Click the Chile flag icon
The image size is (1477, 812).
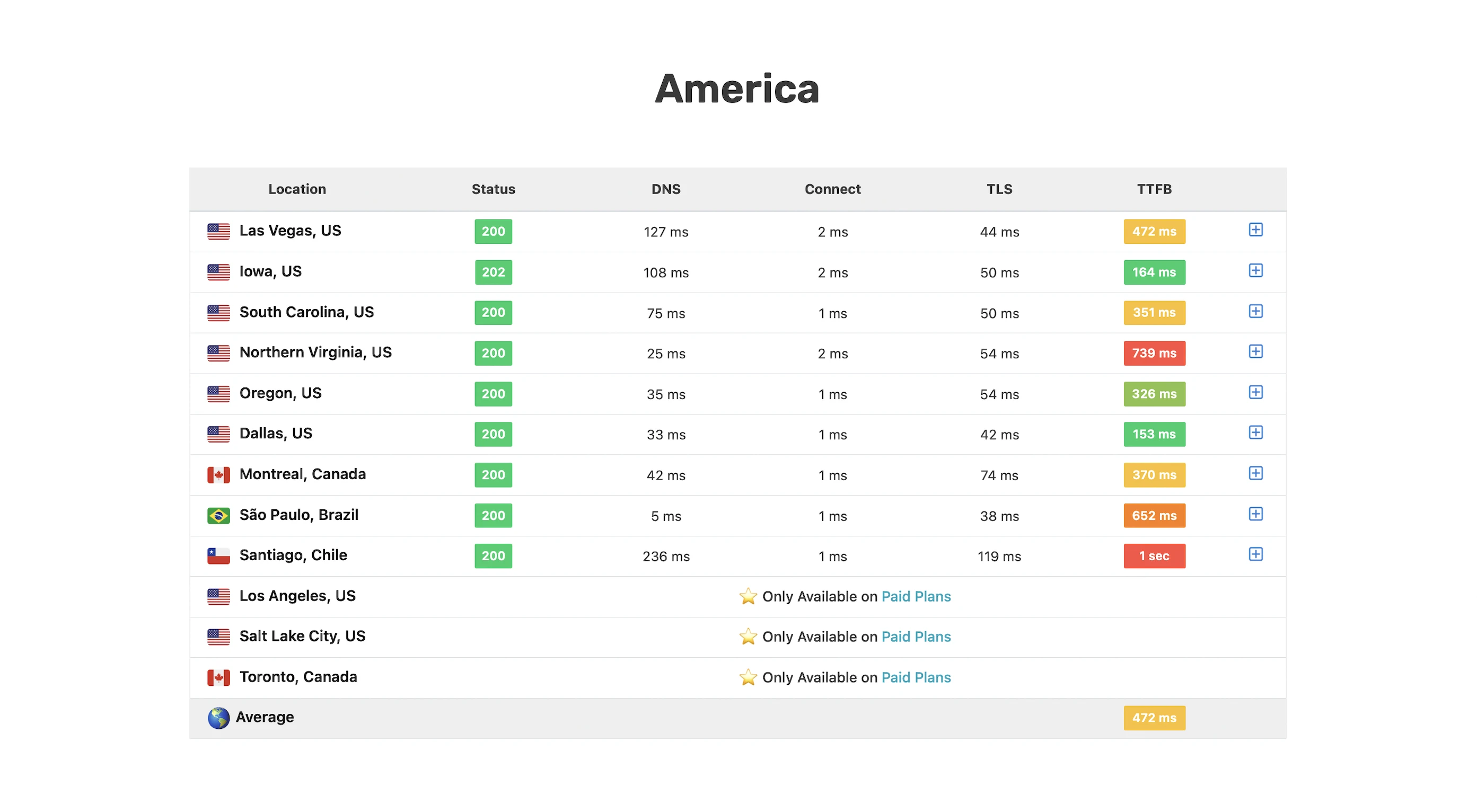point(218,556)
